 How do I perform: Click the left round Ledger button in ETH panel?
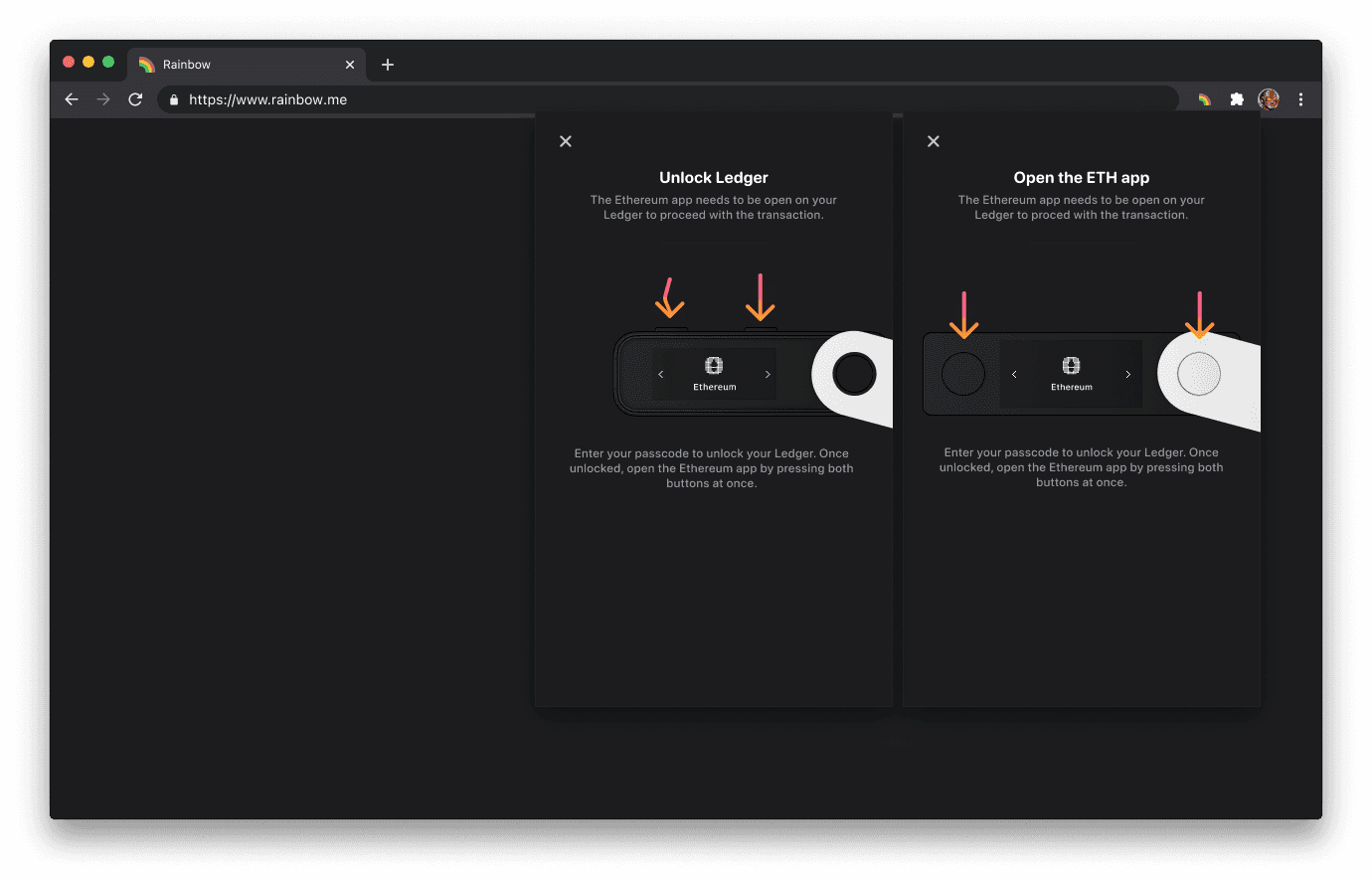962,374
